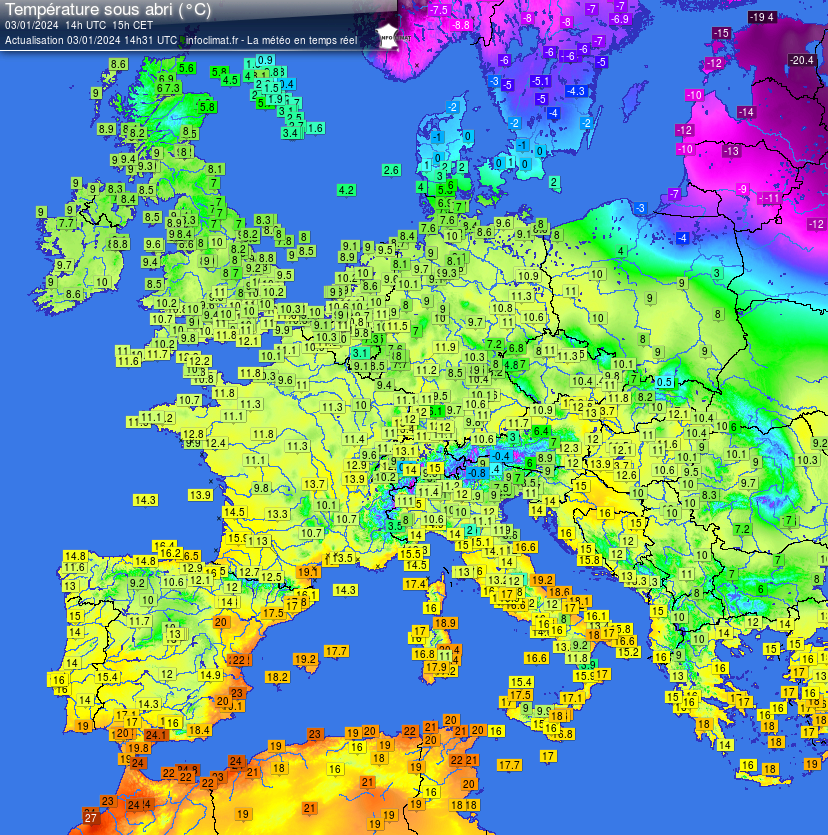Click the 27 label in Morocco

coord(91,817)
